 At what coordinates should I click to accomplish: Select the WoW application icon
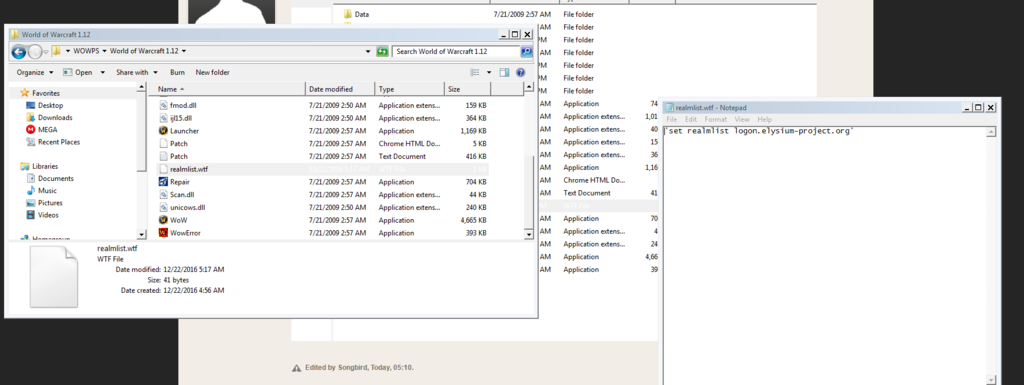(164, 220)
